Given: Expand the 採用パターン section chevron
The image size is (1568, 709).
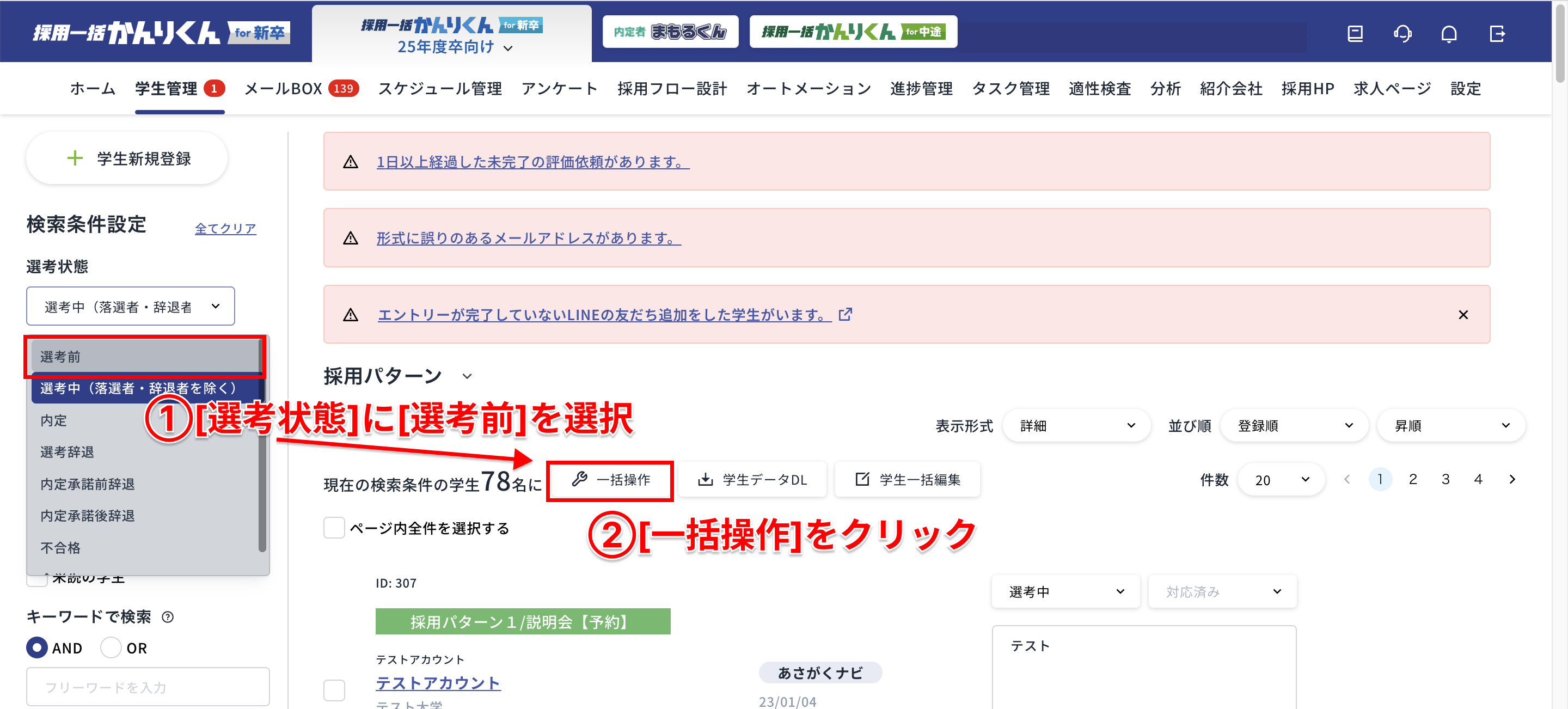Looking at the screenshot, I should click(x=467, y=376).
